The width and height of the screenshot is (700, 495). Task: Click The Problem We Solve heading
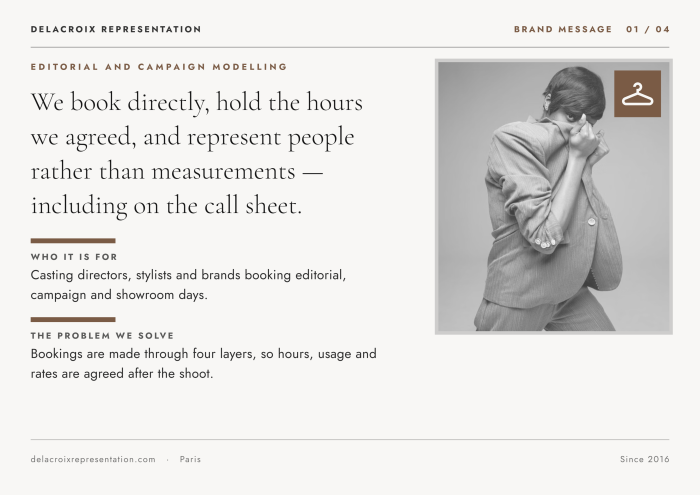(102, 336)
